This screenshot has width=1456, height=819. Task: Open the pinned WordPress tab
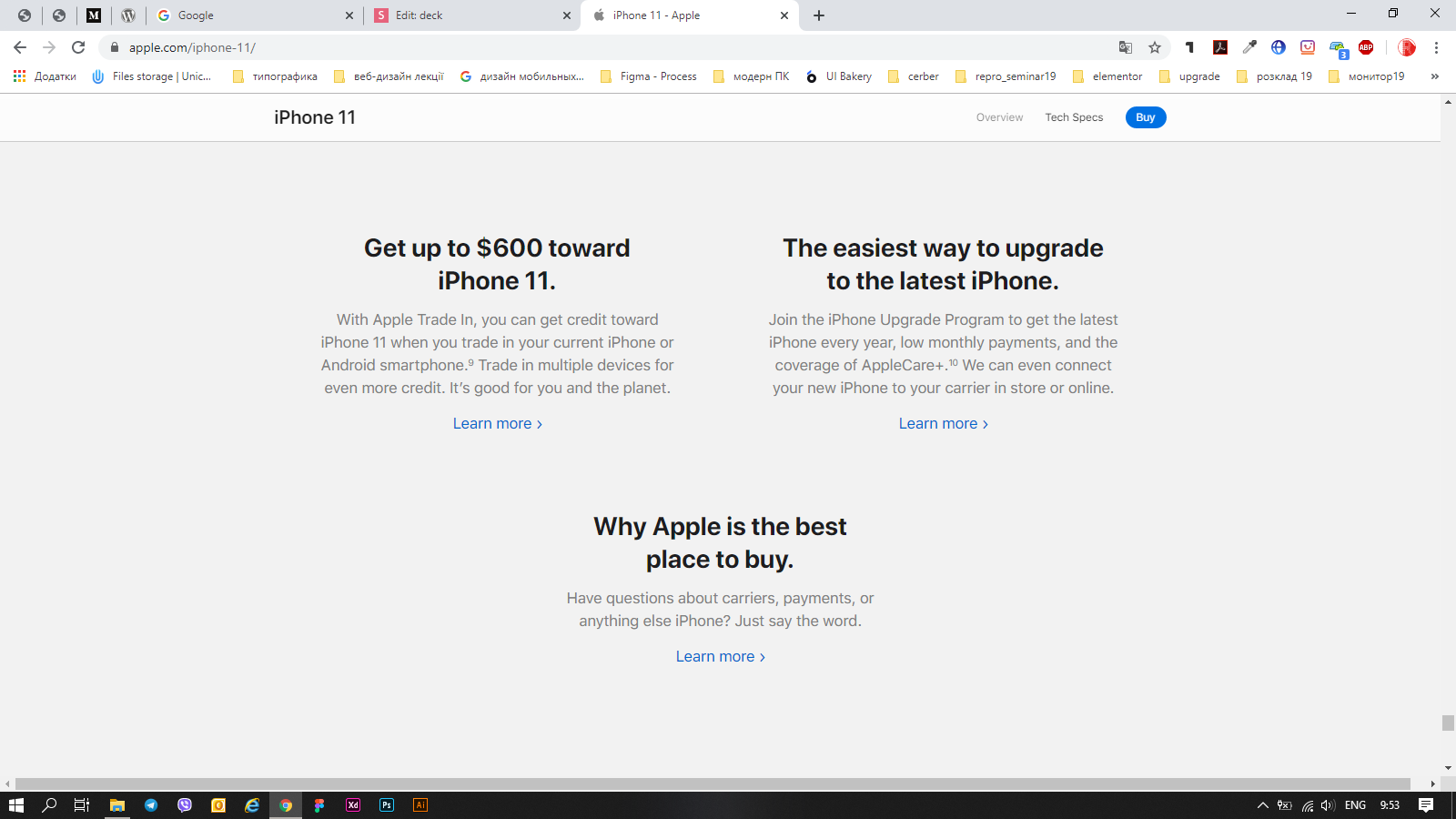128,15
